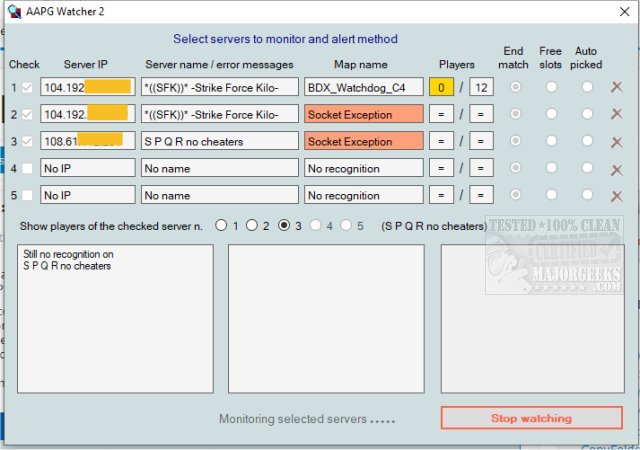This screenshot has height=450, width=640.
Task: Close the AAPG Watcher 2 window
Action: [x=624, y=11]
